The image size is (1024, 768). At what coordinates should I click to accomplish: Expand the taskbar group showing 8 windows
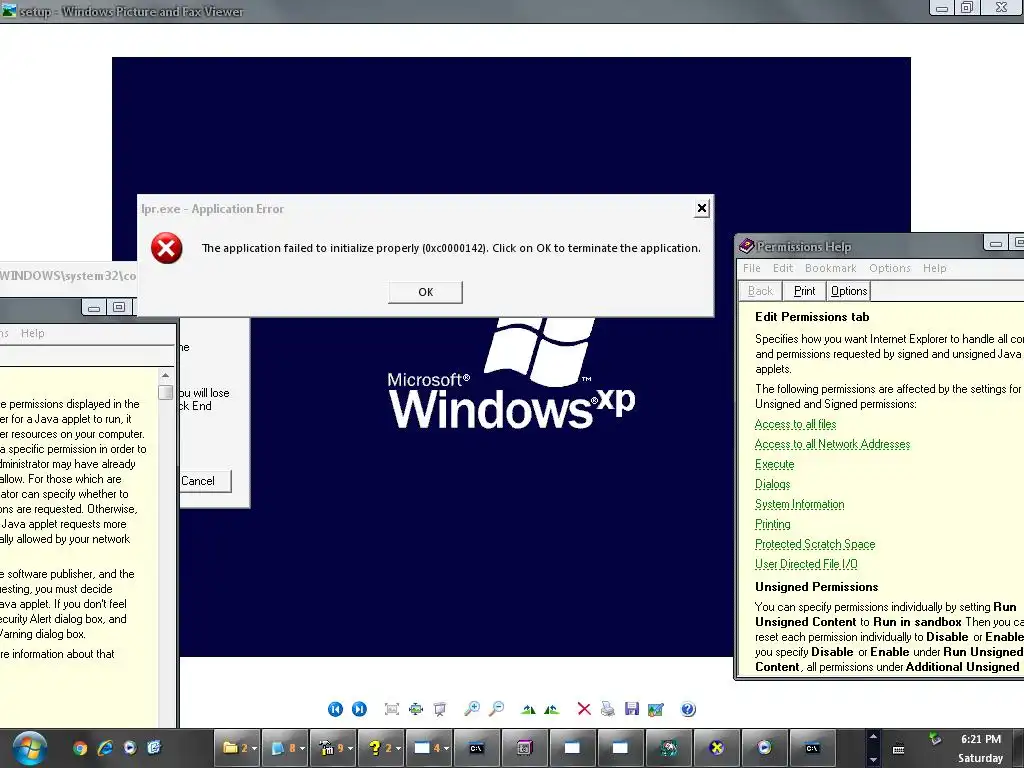pyautogui.click(x=285, y=748)
